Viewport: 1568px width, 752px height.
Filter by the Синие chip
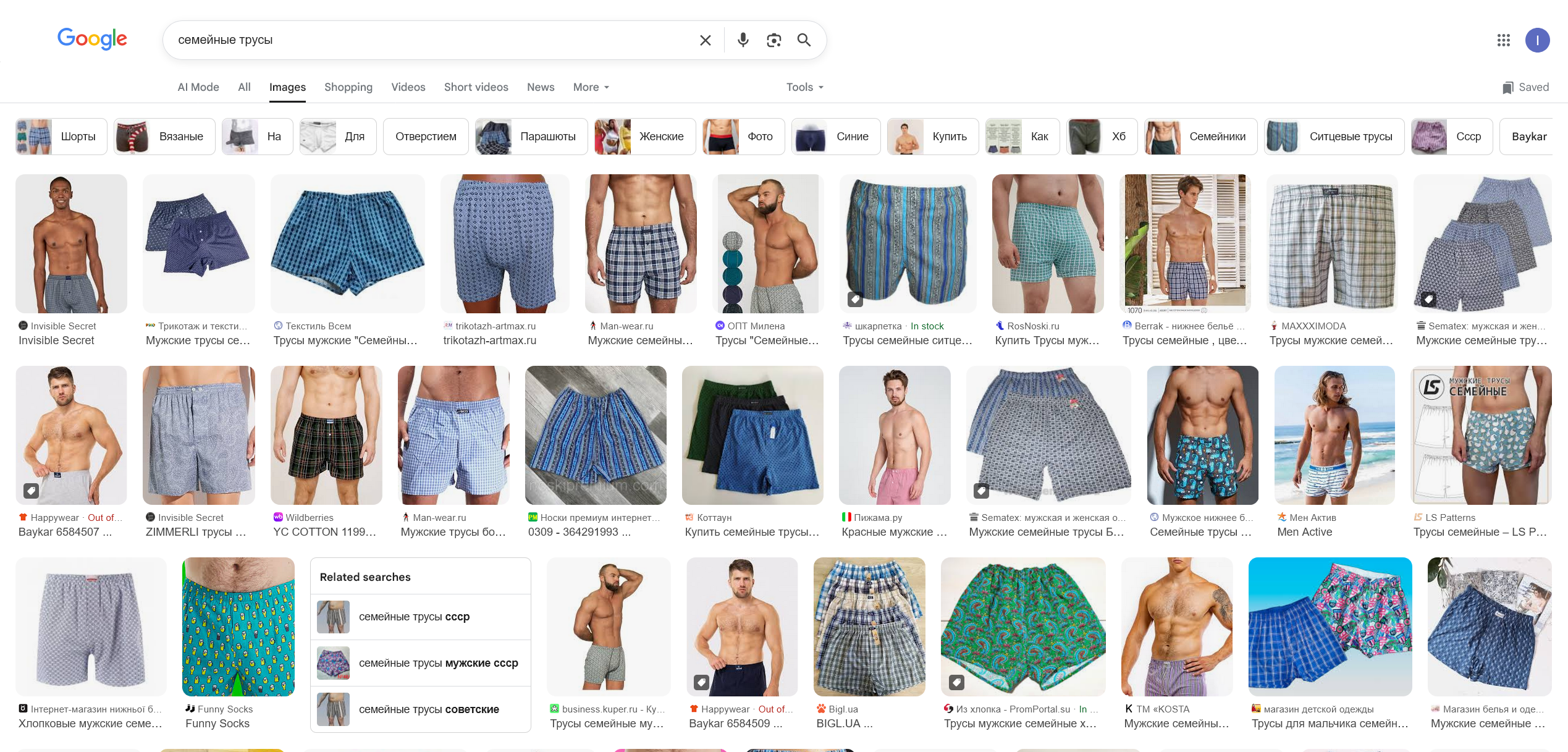836,137
